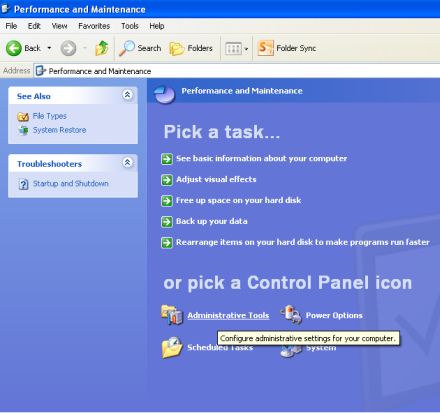Open the Favorites menu
Screen dimensions: 440x413
click(x=94, y=26)
